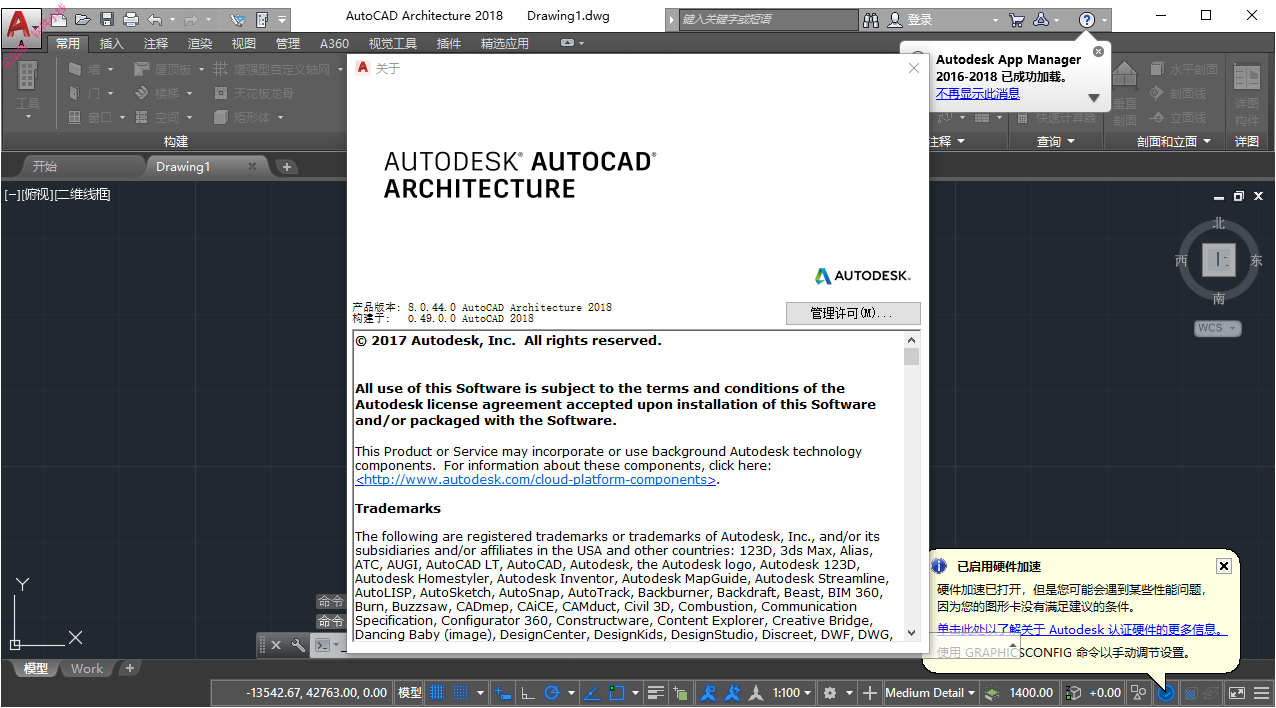Open the polar tracking settings dropdown arrow
This screenshot has height=708, width=1276.
click(571, 692)
